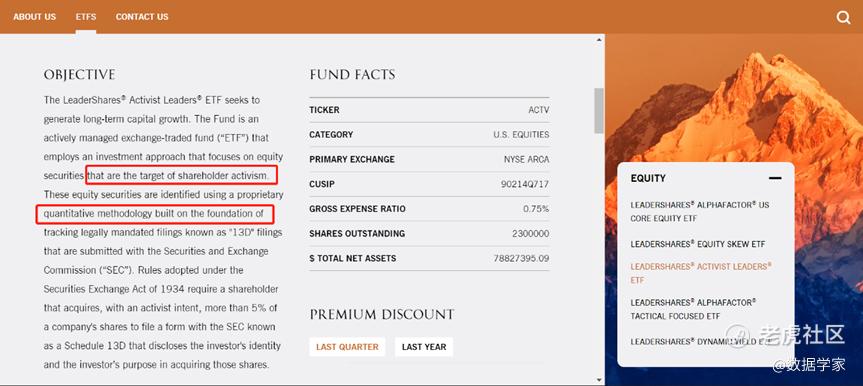The width and height of the screenshot is (863, 386).
Task: Open the Contact Us menu item
Action: click(x=142, y=17)
